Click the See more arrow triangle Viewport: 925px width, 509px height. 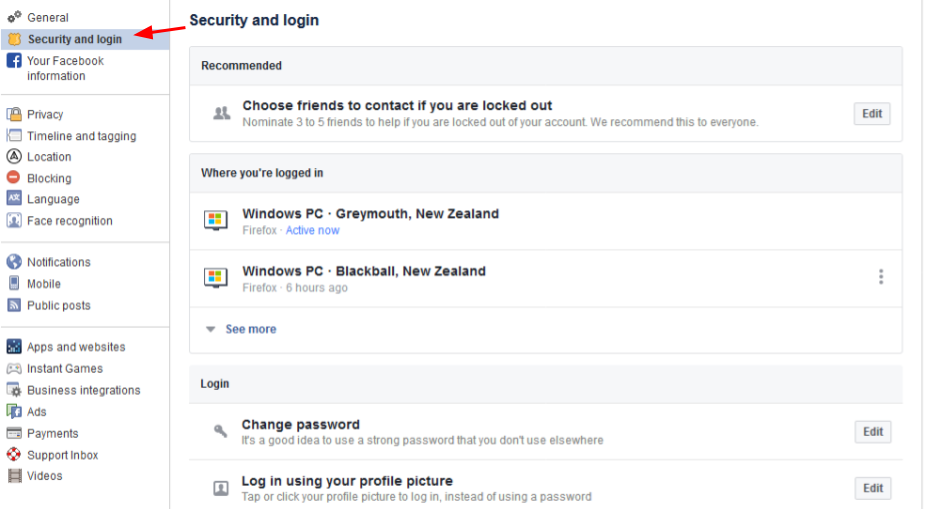tap(210, 329)
